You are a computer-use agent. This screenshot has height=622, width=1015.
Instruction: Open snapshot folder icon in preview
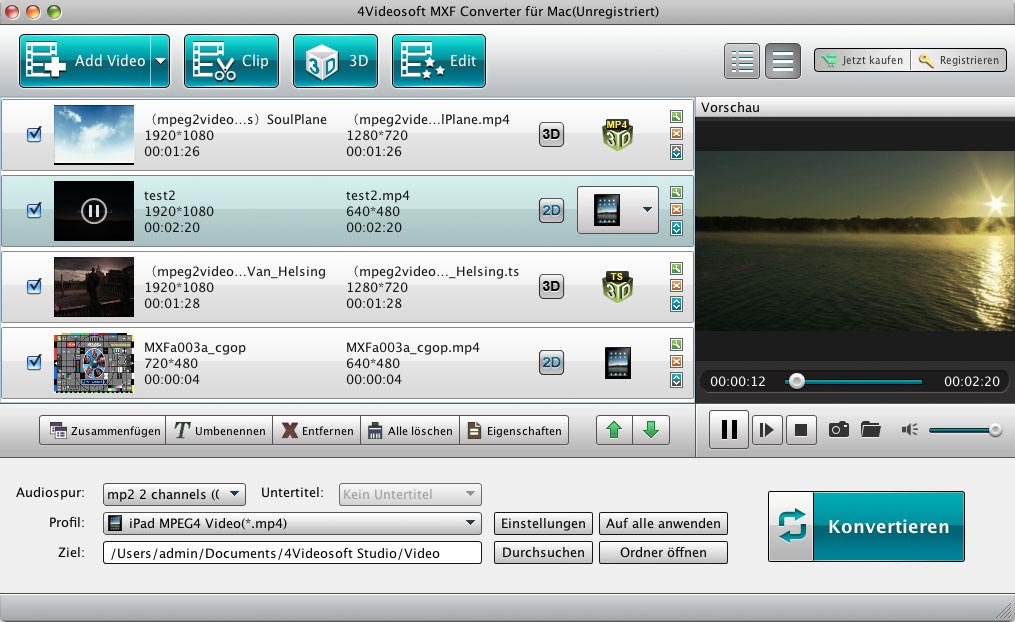870,430
